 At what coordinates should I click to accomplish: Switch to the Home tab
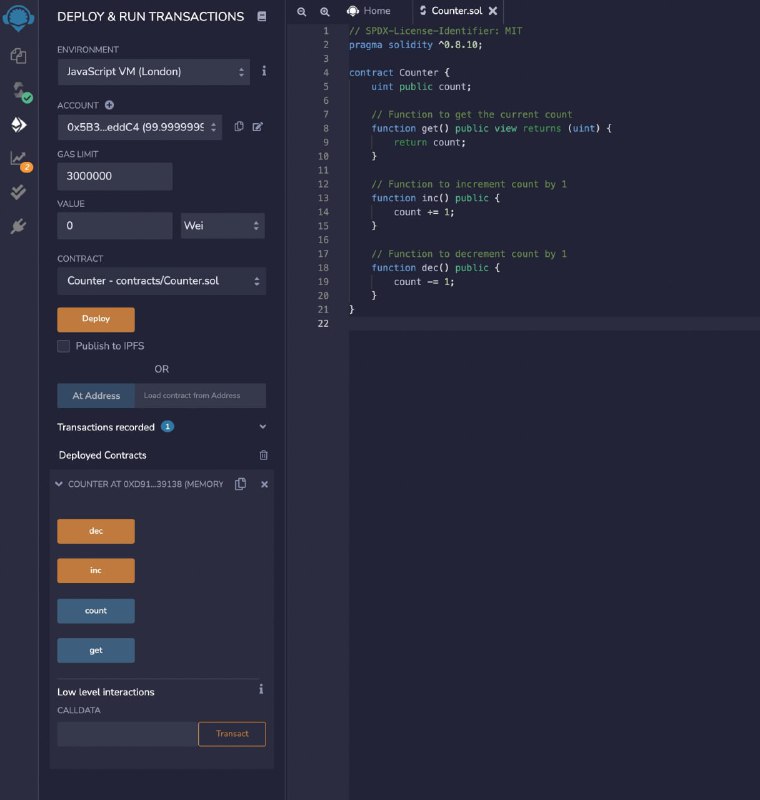click(368, 11)
